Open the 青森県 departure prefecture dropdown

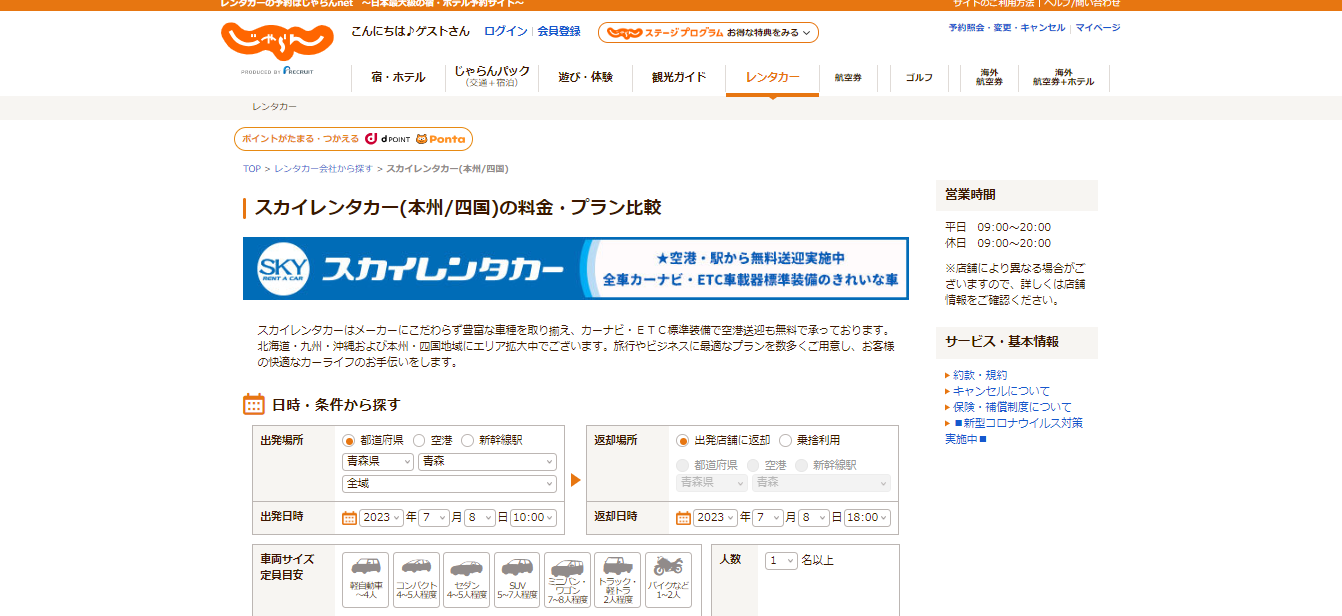(377, 461)
